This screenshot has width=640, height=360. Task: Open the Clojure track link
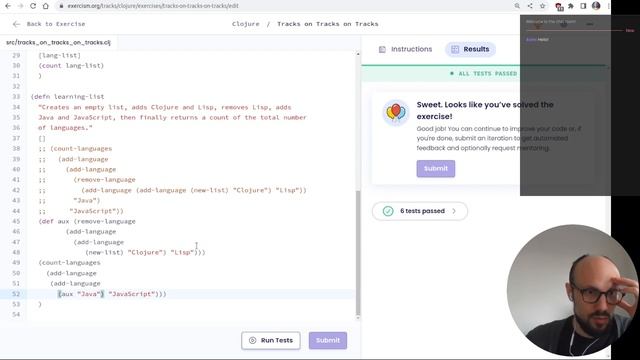(246, 24)
